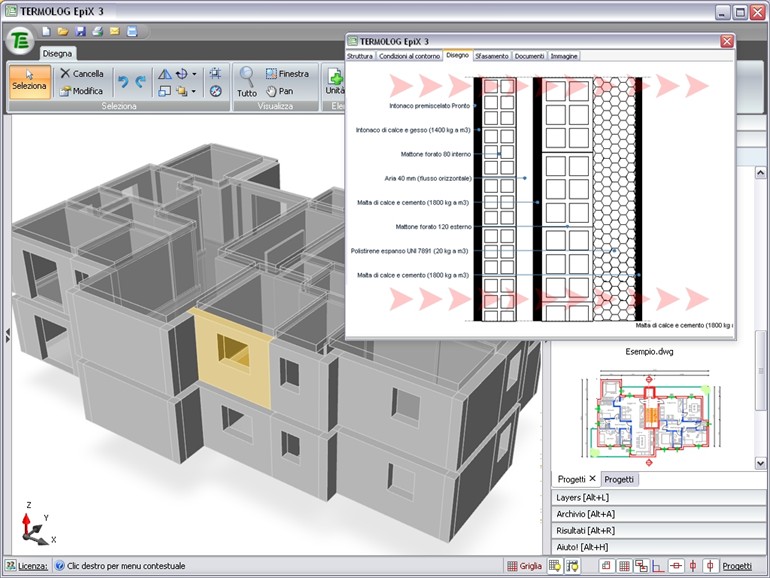Redo with the right curved arrow
This screenshot has width=770, height=578.
pyautogui.click(x=140, y=82)
